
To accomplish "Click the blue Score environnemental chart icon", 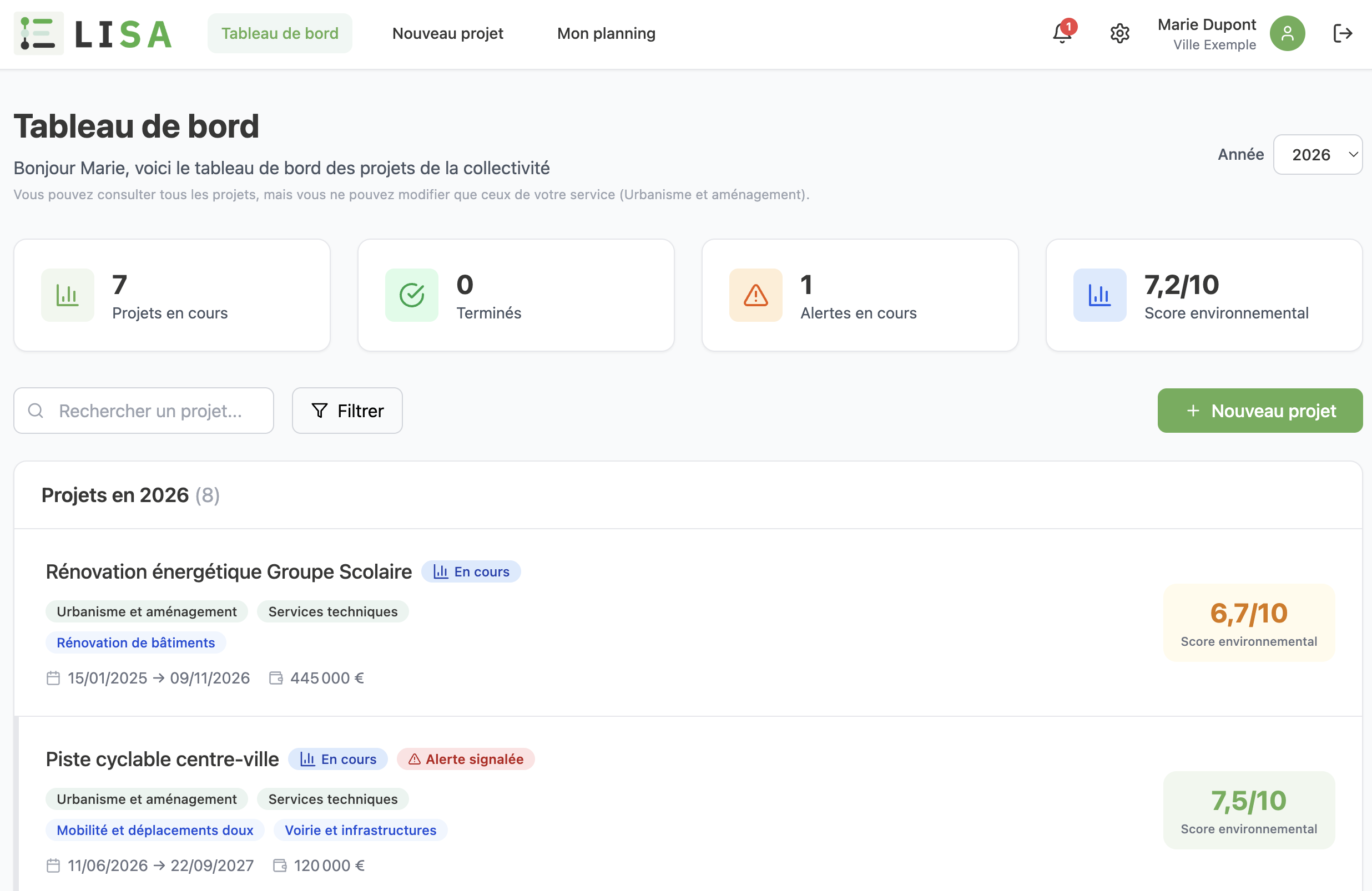I will pyautogui.click(x=1100, y=295).
